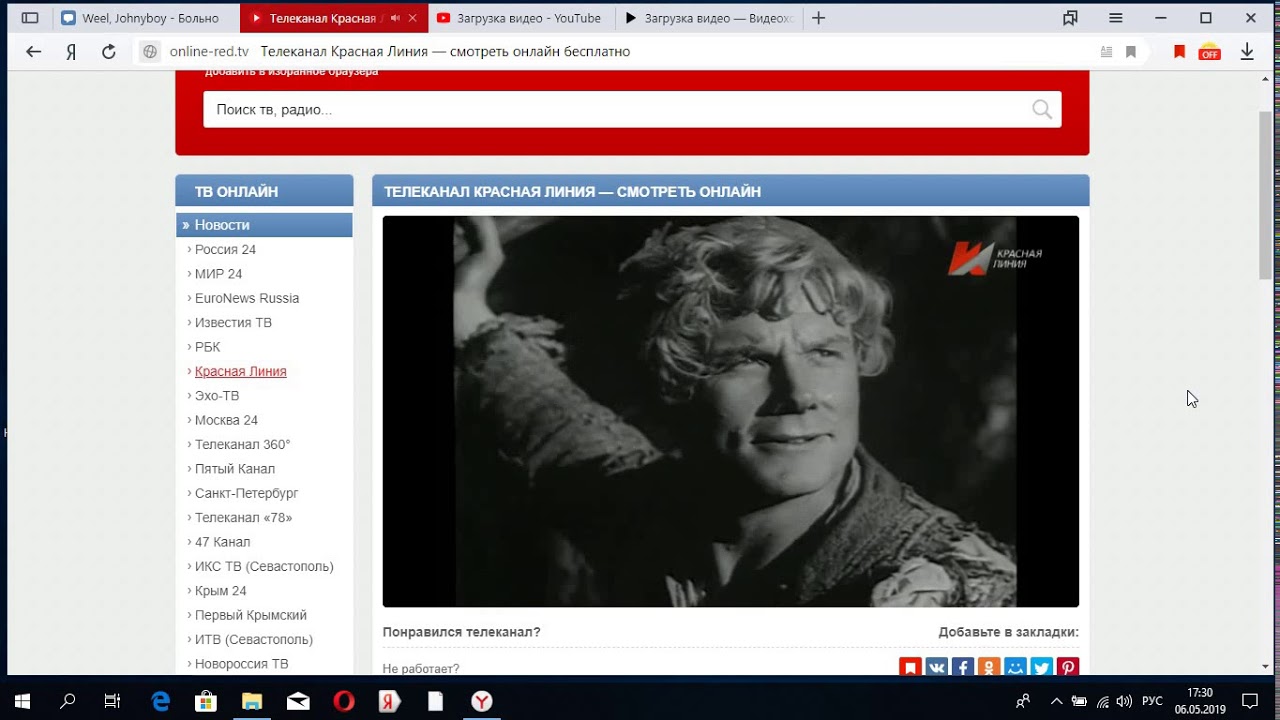Share on Мой Мир icon
The width and height of the screenshot is (1280, 720).
[x=1015, y=666]
